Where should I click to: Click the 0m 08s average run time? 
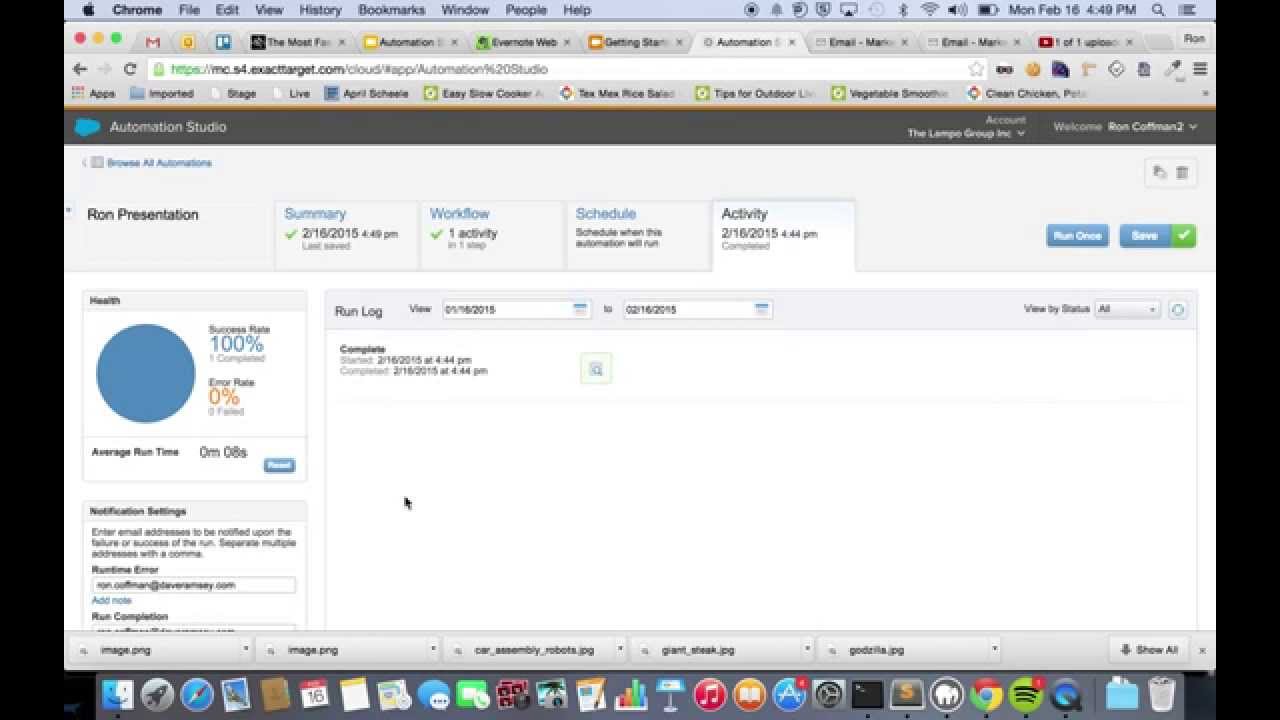pos(223,452)
